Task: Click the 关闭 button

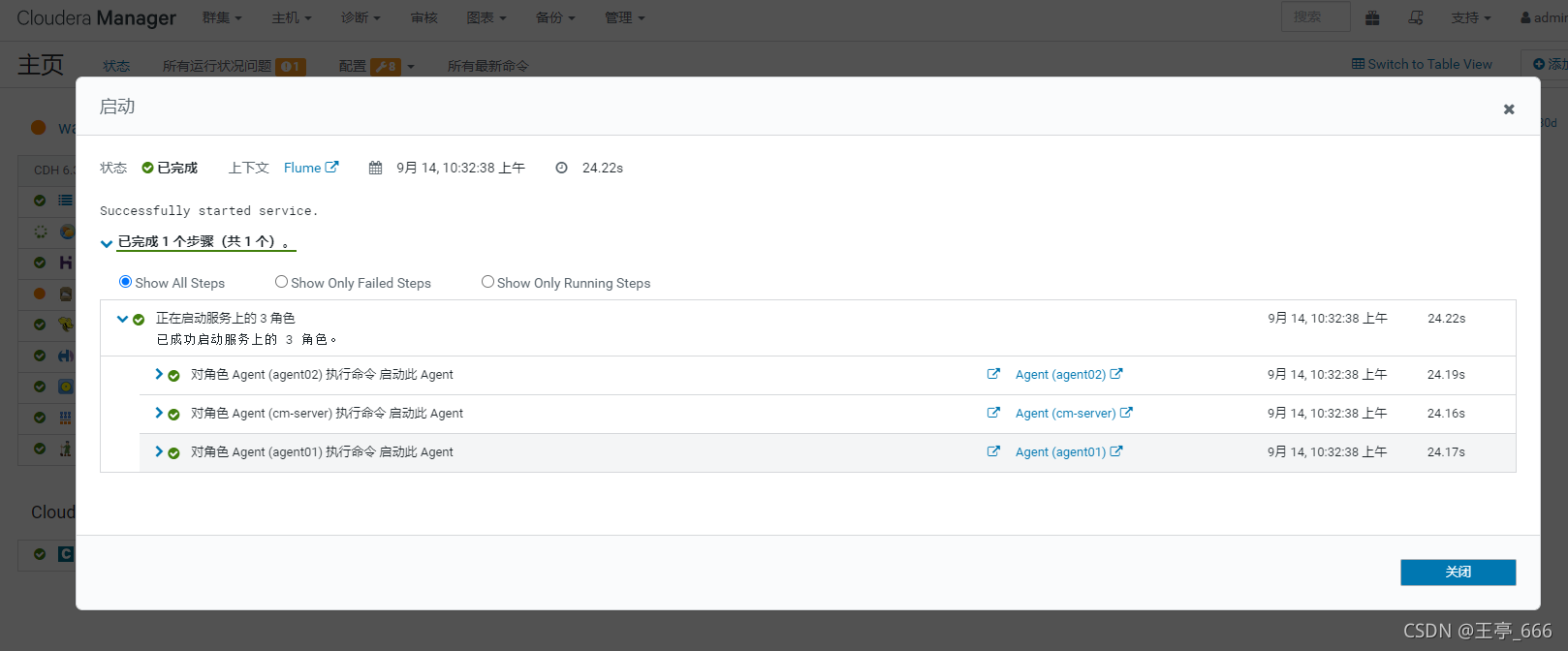Action: (x=1458, y=573)
